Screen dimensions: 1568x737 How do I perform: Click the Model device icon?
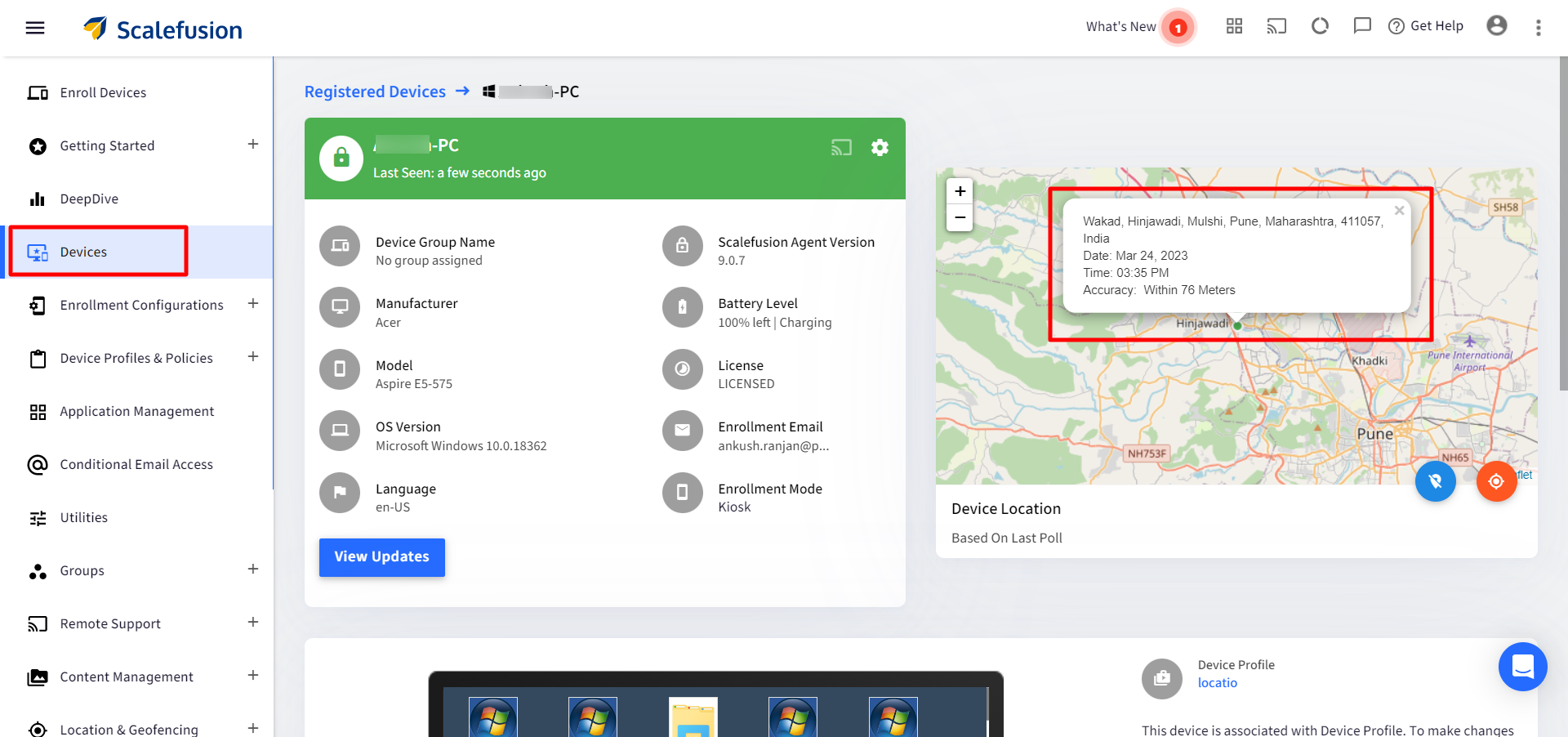pyautogui.click(x=340, y=369)
